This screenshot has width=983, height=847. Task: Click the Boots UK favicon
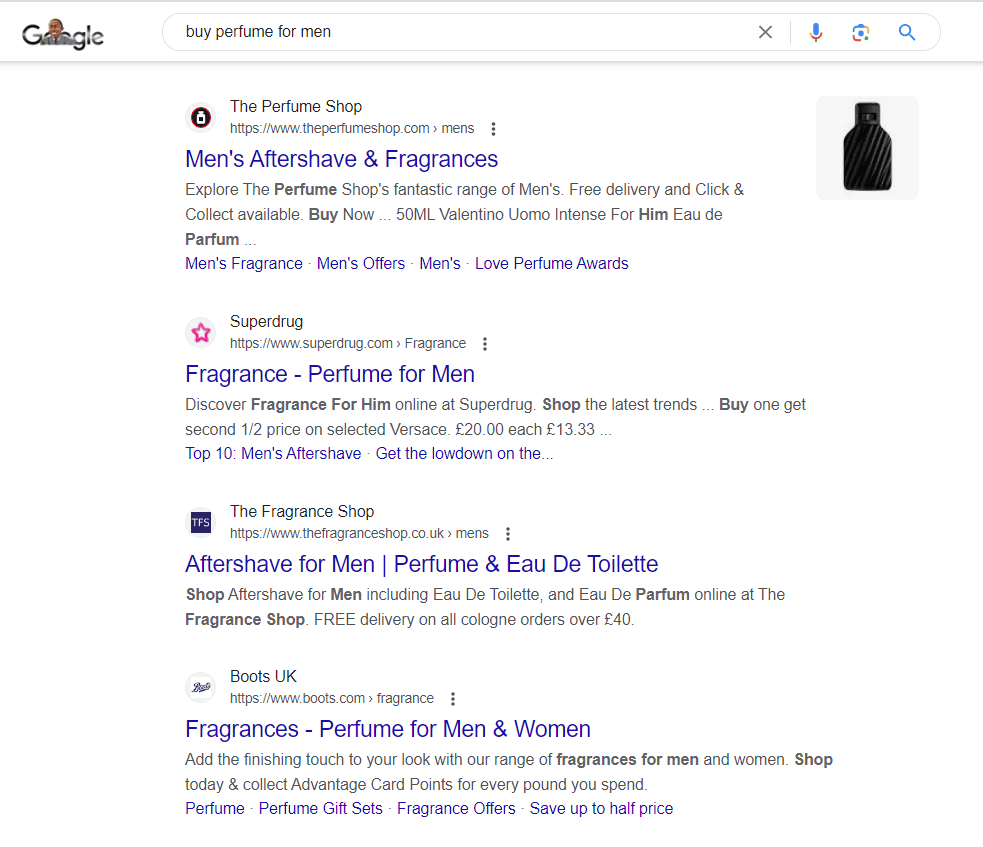coord(200,687)
